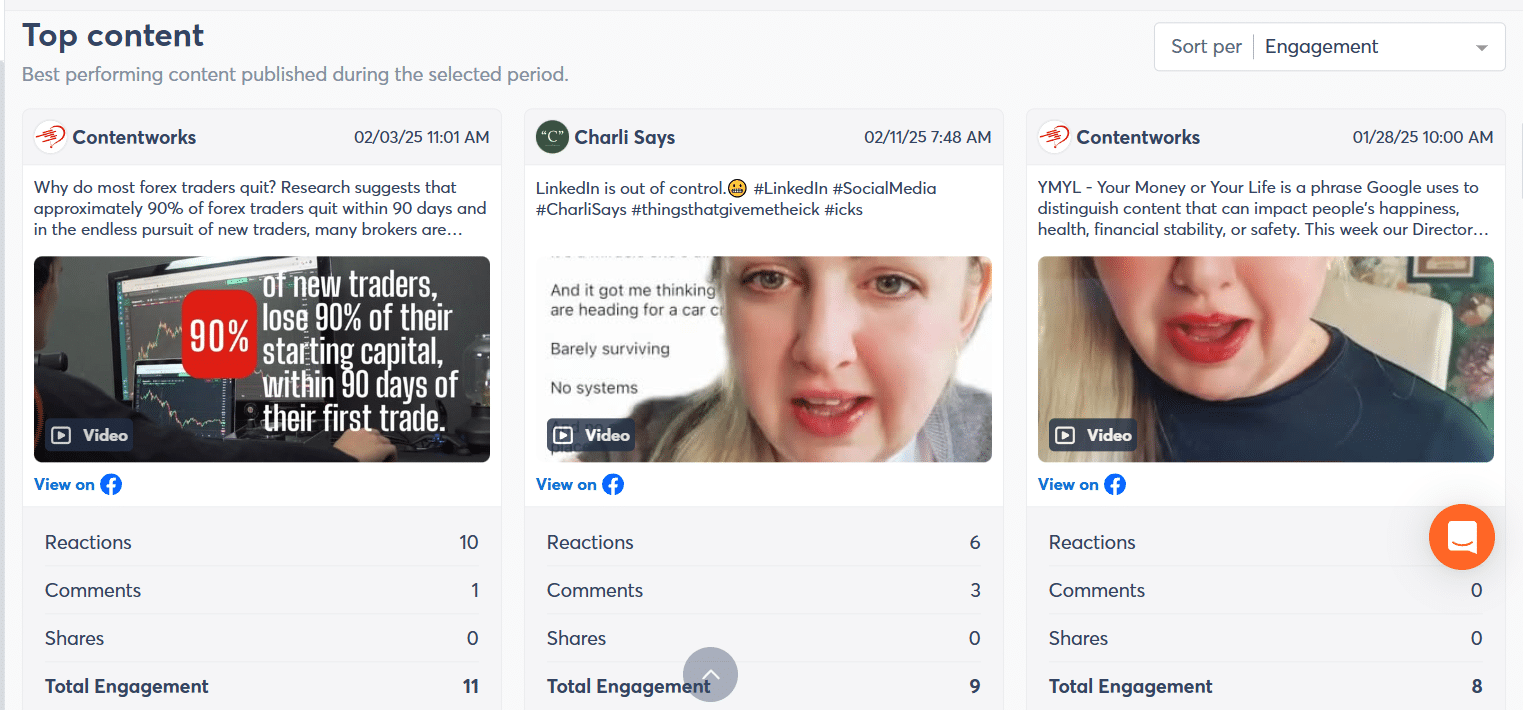Click the "Best performing content published" subtitle
Image resolution: width=1523 pixels, height=710 pixels.
(x=295, y=74)
